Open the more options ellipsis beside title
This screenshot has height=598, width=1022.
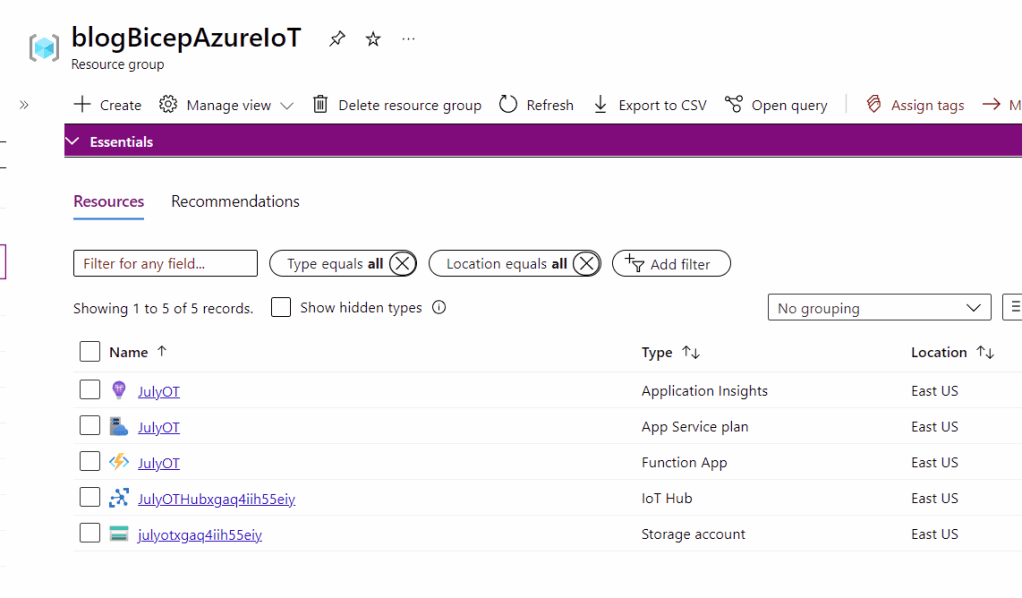click(408, 39)
